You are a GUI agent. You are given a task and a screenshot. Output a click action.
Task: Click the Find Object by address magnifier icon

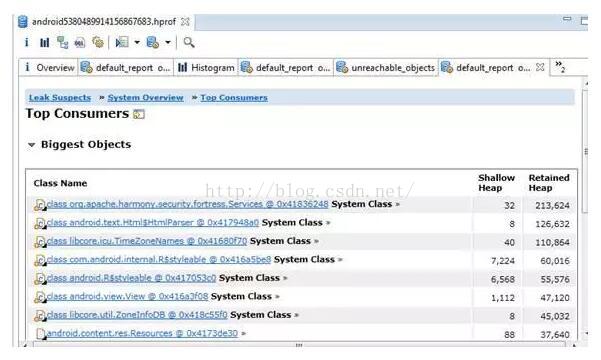pos(189,42)
